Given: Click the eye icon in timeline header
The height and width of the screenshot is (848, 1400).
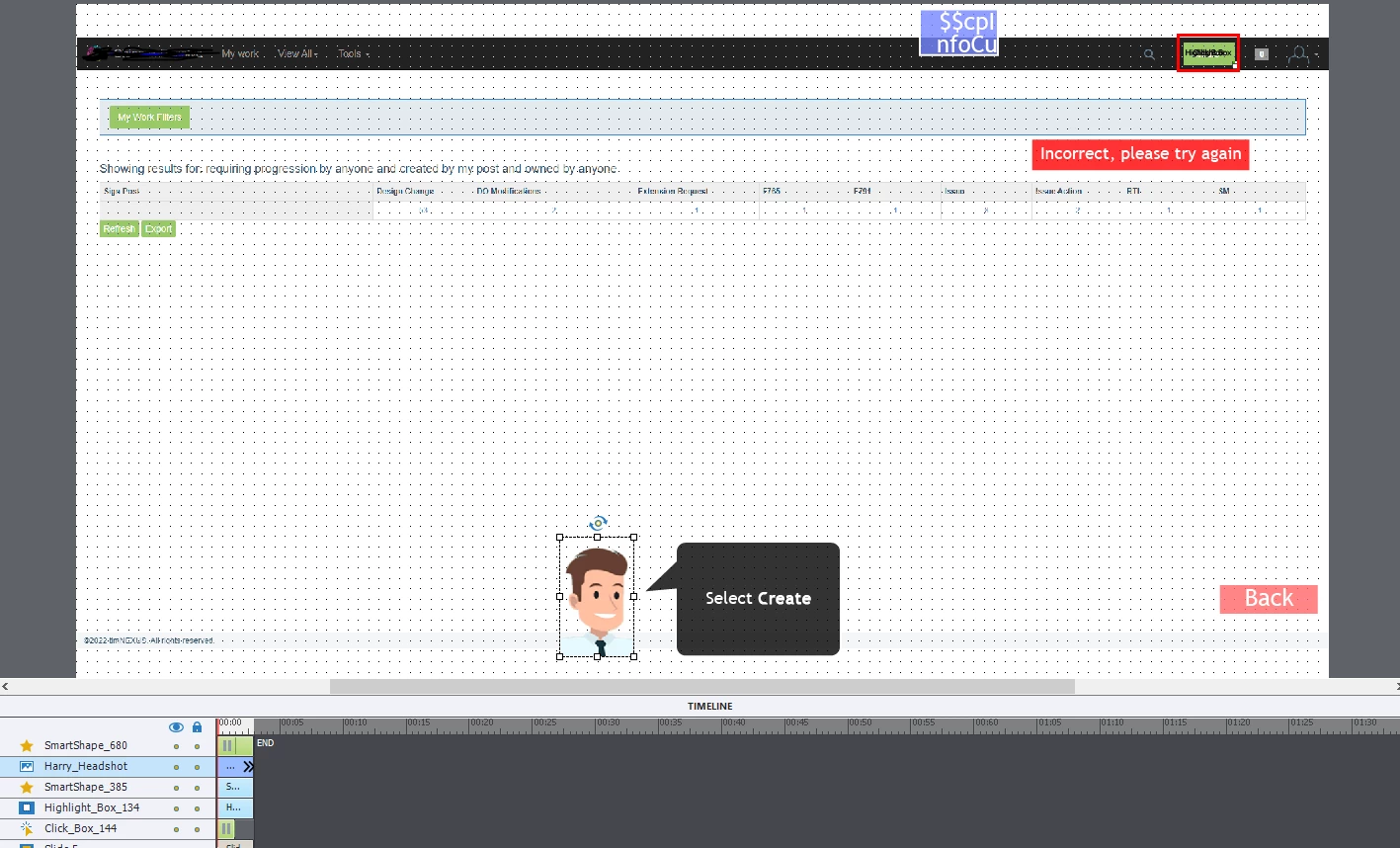Looking at the screenshot, I should [x=176, y=726].
